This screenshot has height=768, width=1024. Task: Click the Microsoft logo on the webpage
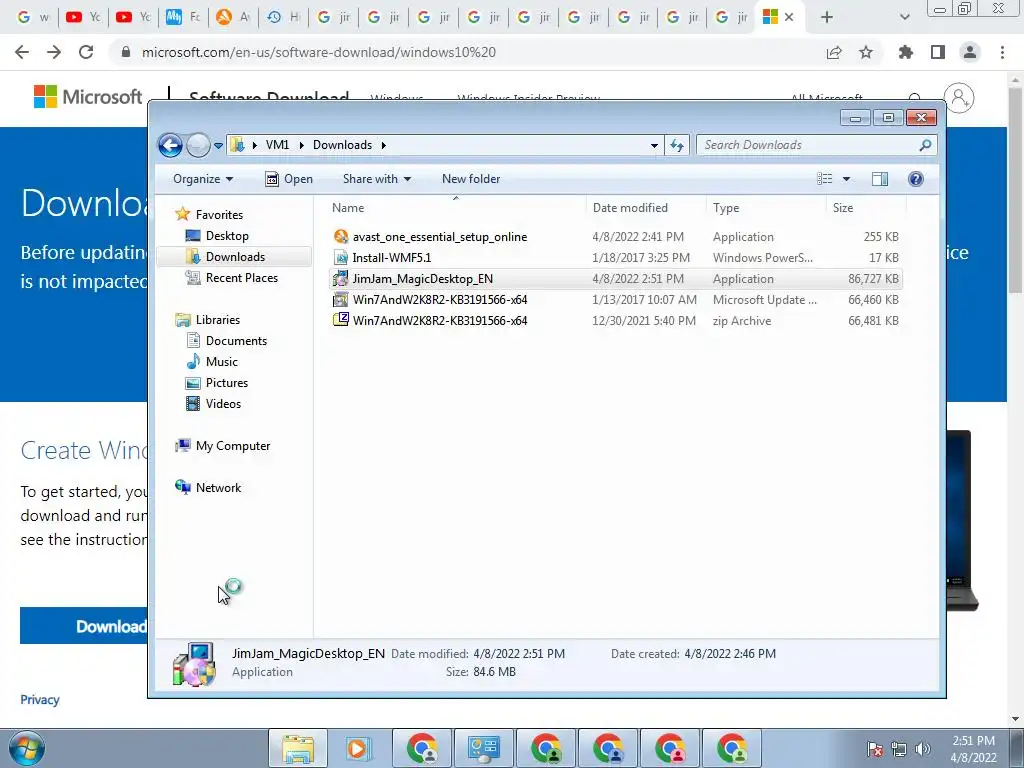88,97
